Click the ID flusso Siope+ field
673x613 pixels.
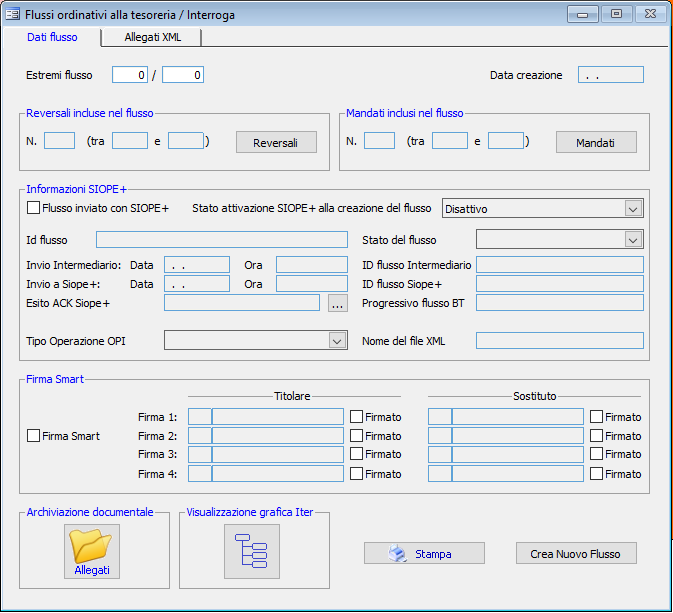coord(560,284)
